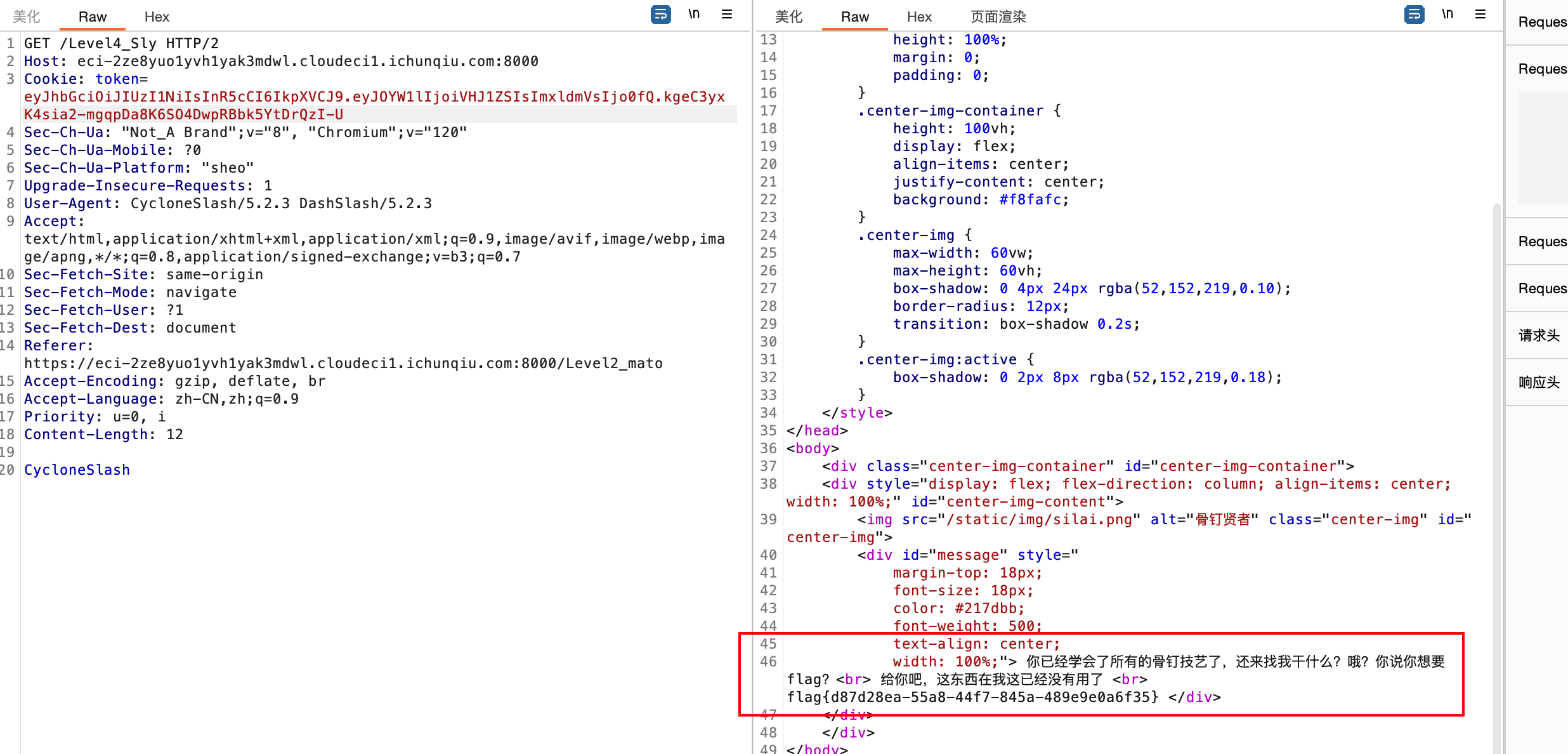Toggle word wrap icon in response pane
This screenshot has width=1568, height=754.
tap(1414, 14)
